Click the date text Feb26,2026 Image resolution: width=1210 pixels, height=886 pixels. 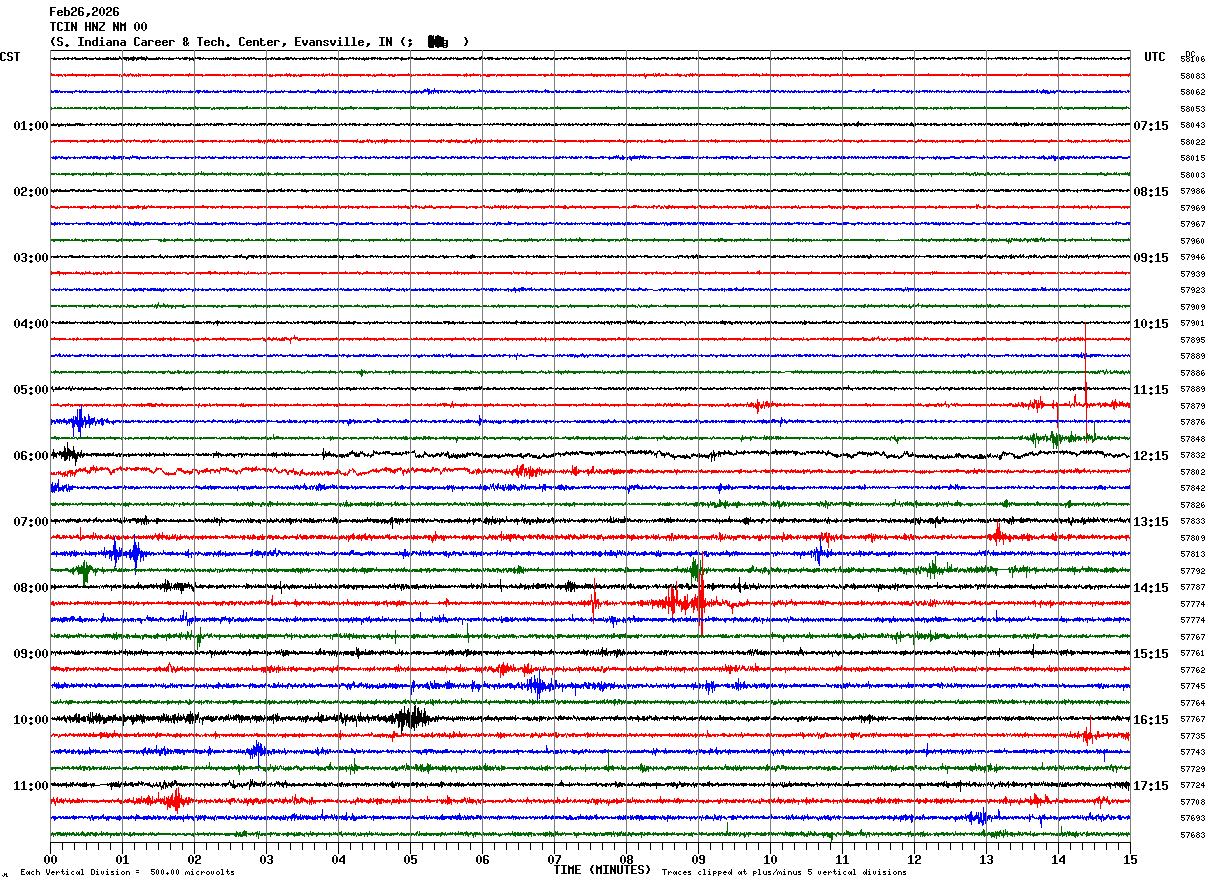tap(84, 12)
